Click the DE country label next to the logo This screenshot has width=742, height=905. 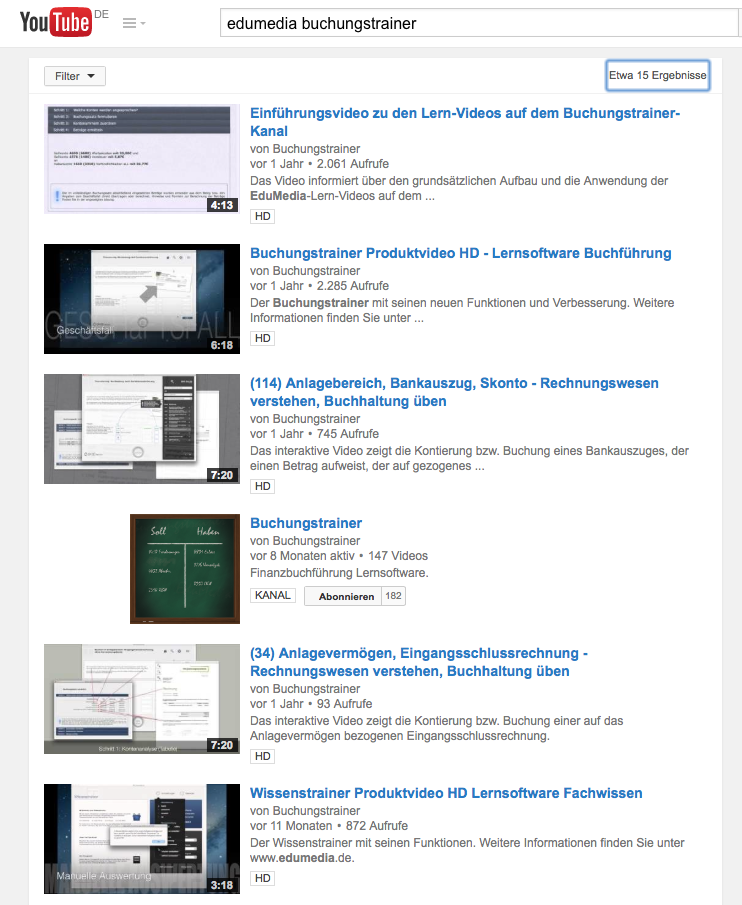pyautogui.click(x=102, y=14)
